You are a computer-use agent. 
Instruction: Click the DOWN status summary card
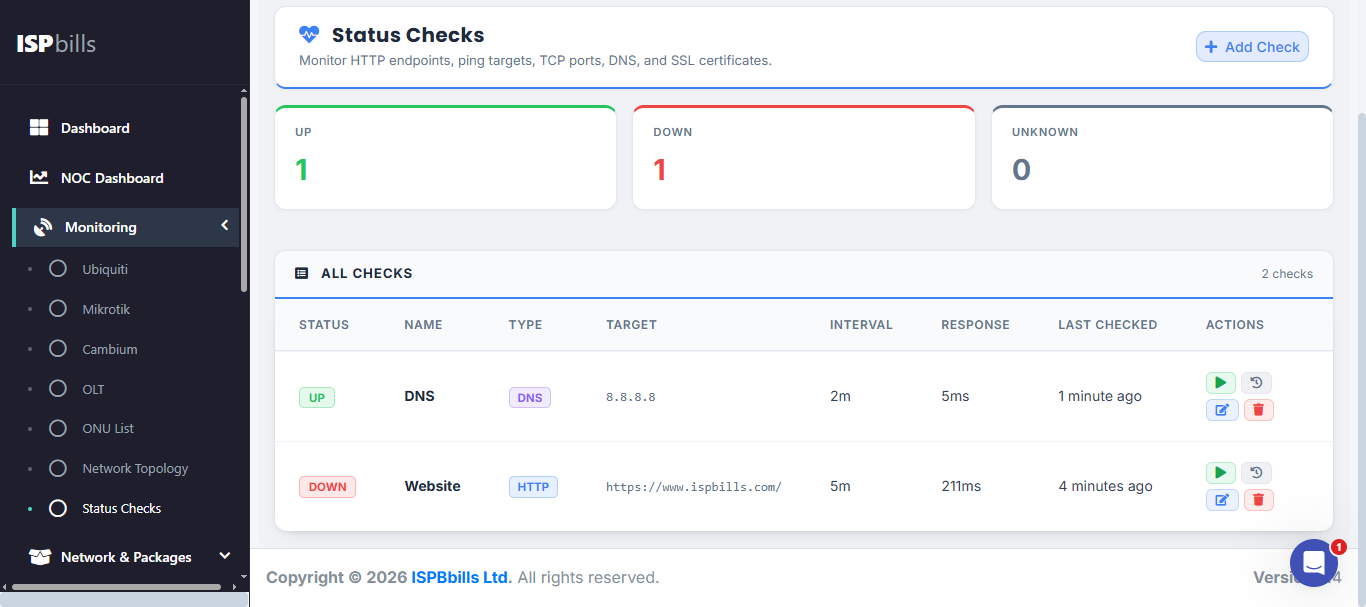(803, 157)
